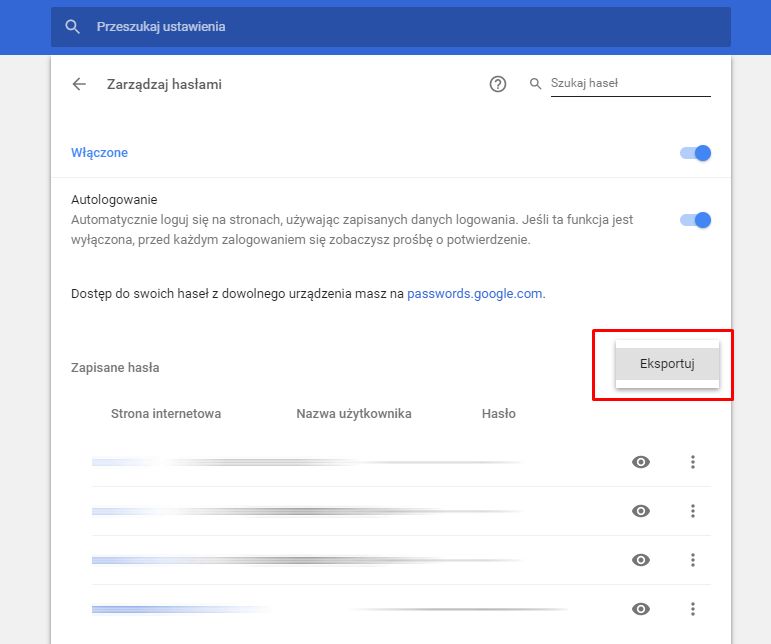Focus the Przeszukaj ustawienia search field
771x644 pixels.
point(391,27)
